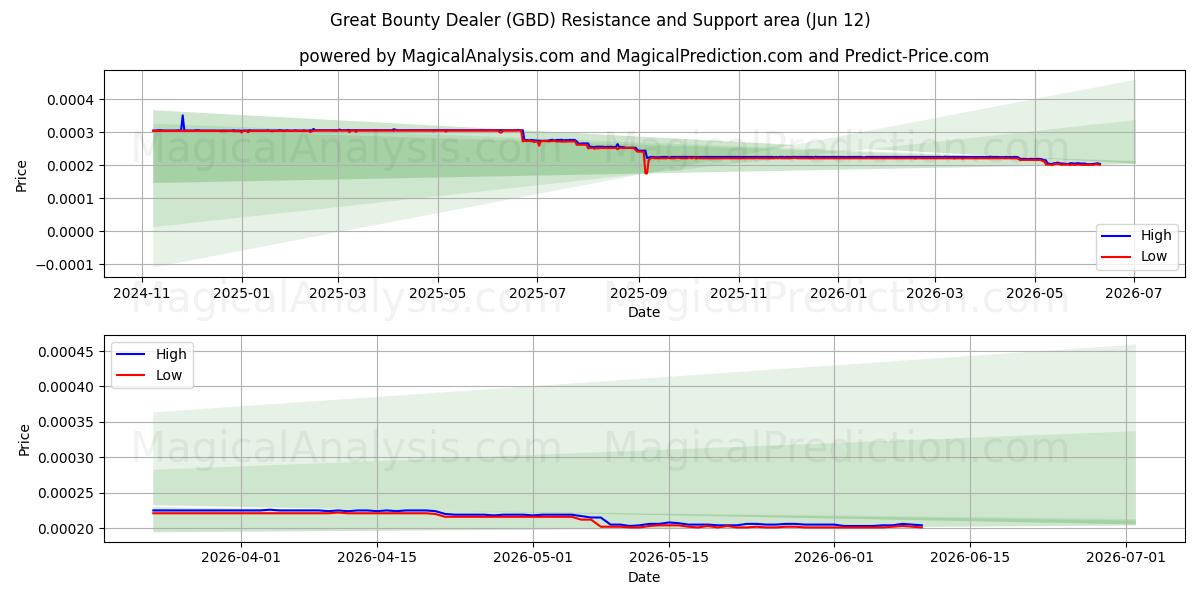Click the top chart y-axis value '−0.0001'
This screenshot has height=600, width=1200.
coord(65,265)
